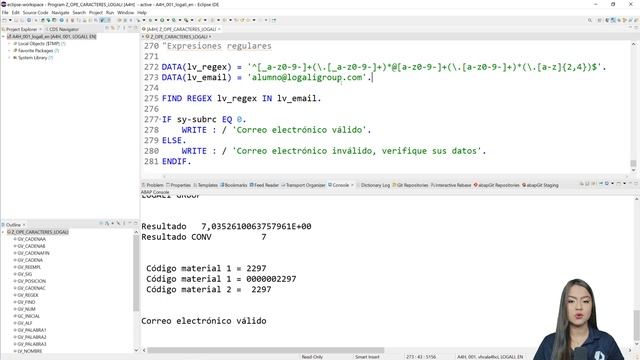Click the 'Resultado CONV' console line

[204, 237]
